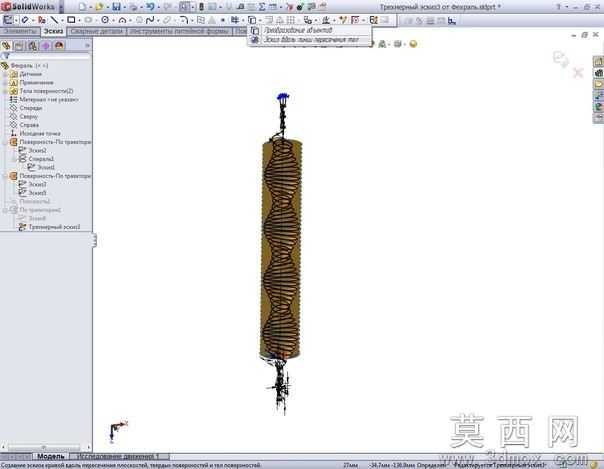This screenshot has width=604, height=469.
Task: Select the Sketch Fillet tool
Action: point(184,20)
